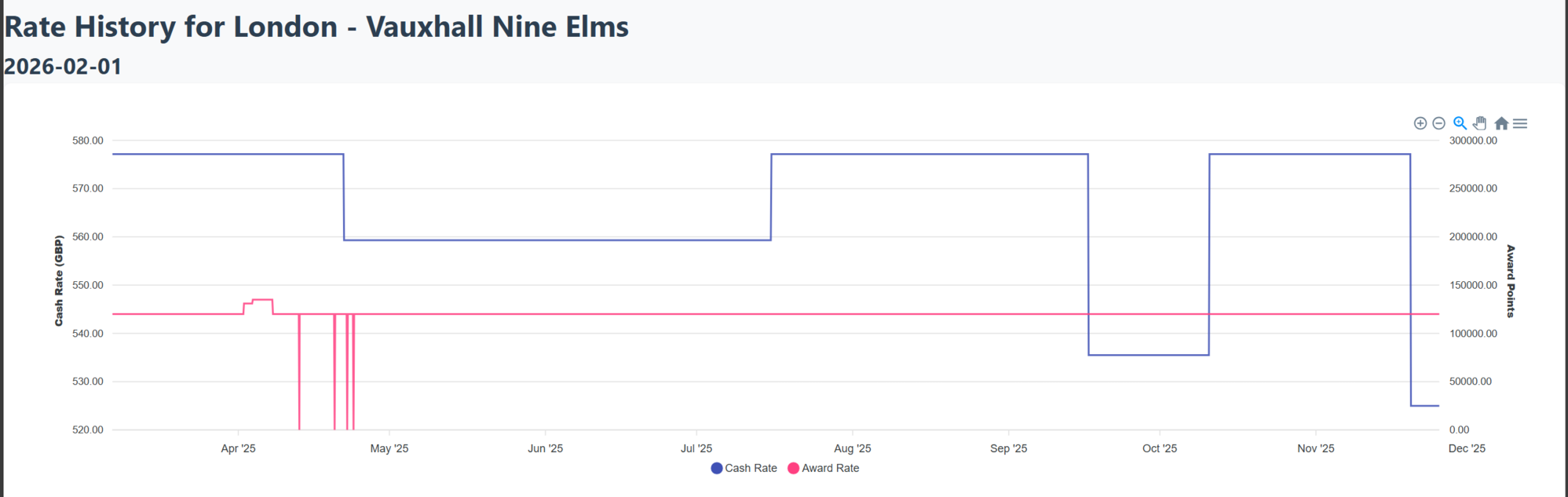The image size is (1568, 497).
Task: Click the Apr '25 x-axis label
Action: point(238,448)
